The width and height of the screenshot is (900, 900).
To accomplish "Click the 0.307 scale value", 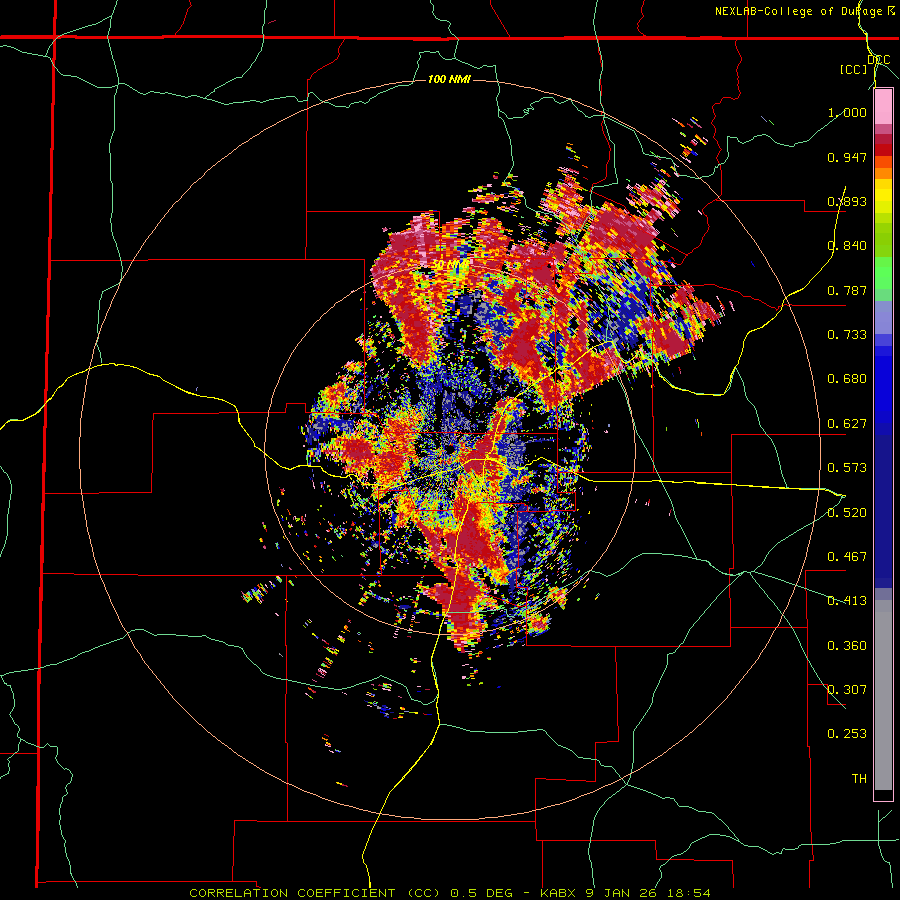I will pyautogui.click(x=847, y=690).
